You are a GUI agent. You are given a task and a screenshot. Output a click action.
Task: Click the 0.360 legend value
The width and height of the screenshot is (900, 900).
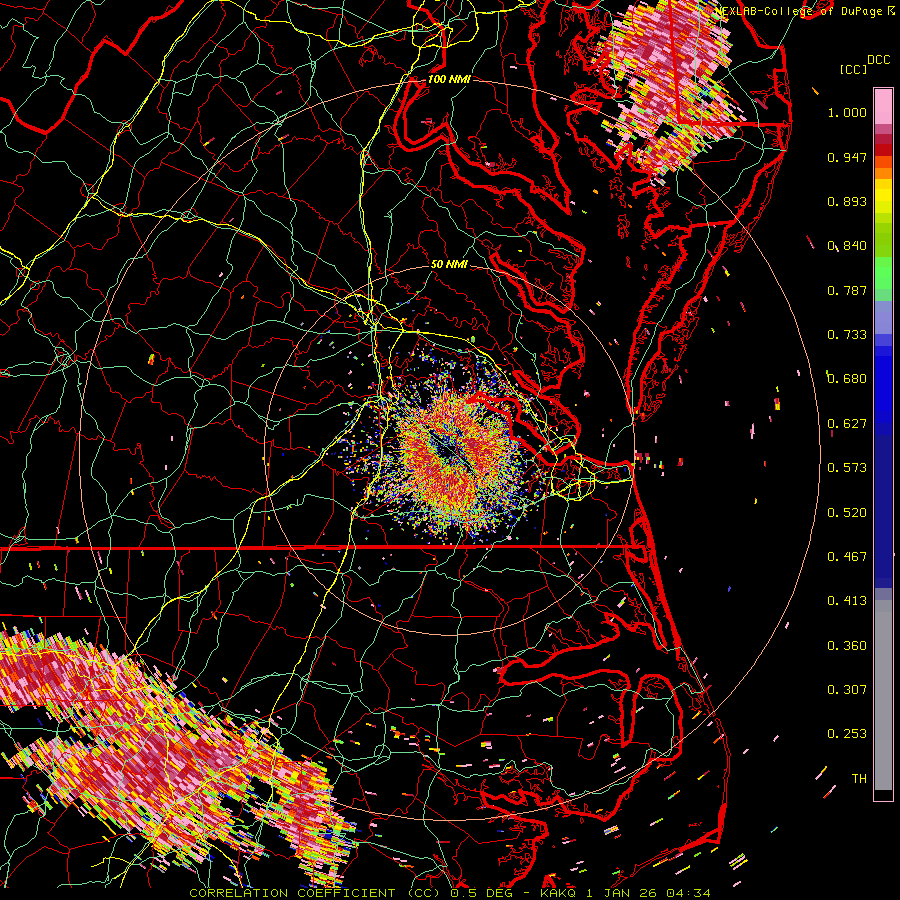pos(847,646)
